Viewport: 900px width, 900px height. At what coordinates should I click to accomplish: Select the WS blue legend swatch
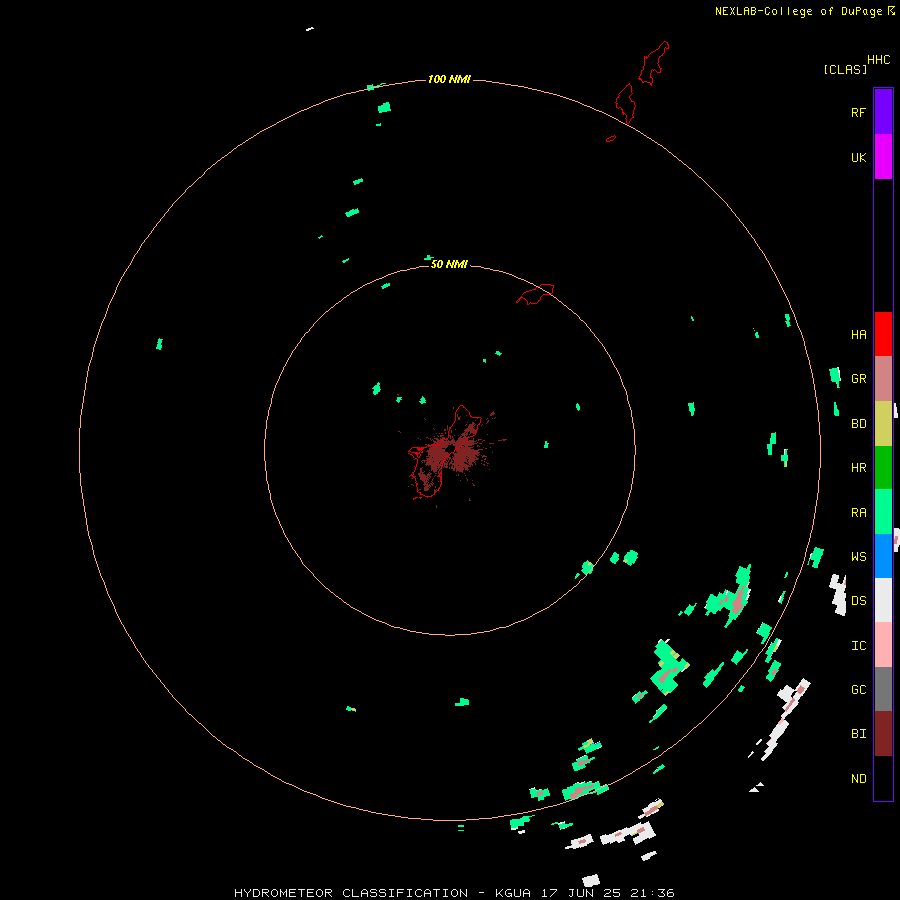tap(883, 556)
